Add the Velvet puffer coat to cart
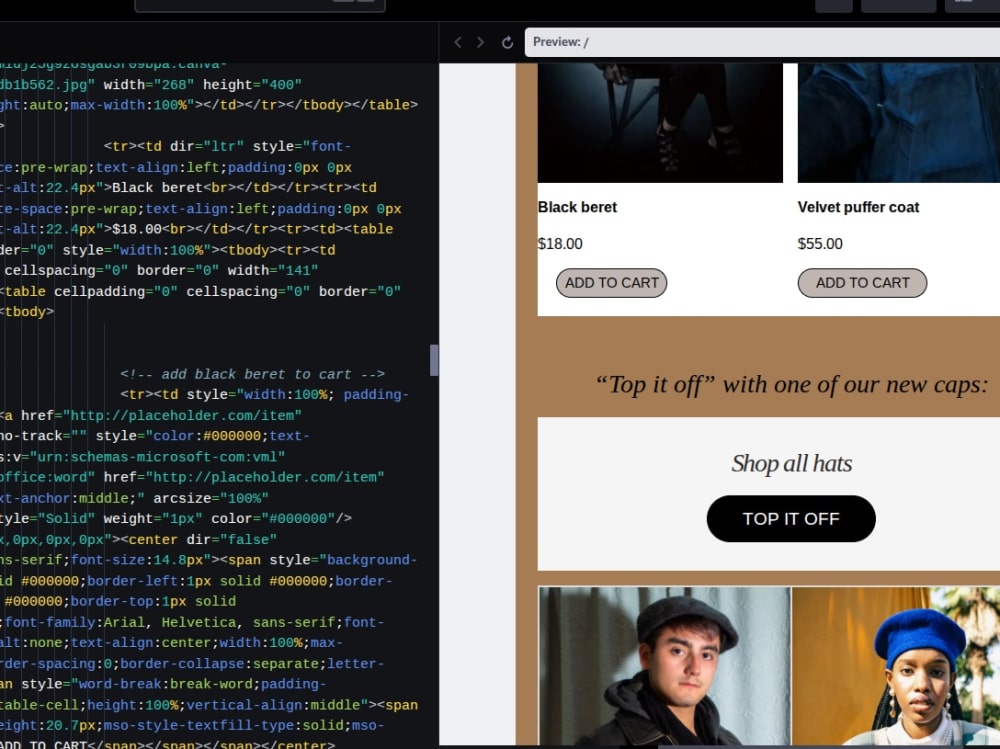Viewport: 1000px width, 749px height. coord(862,283)
